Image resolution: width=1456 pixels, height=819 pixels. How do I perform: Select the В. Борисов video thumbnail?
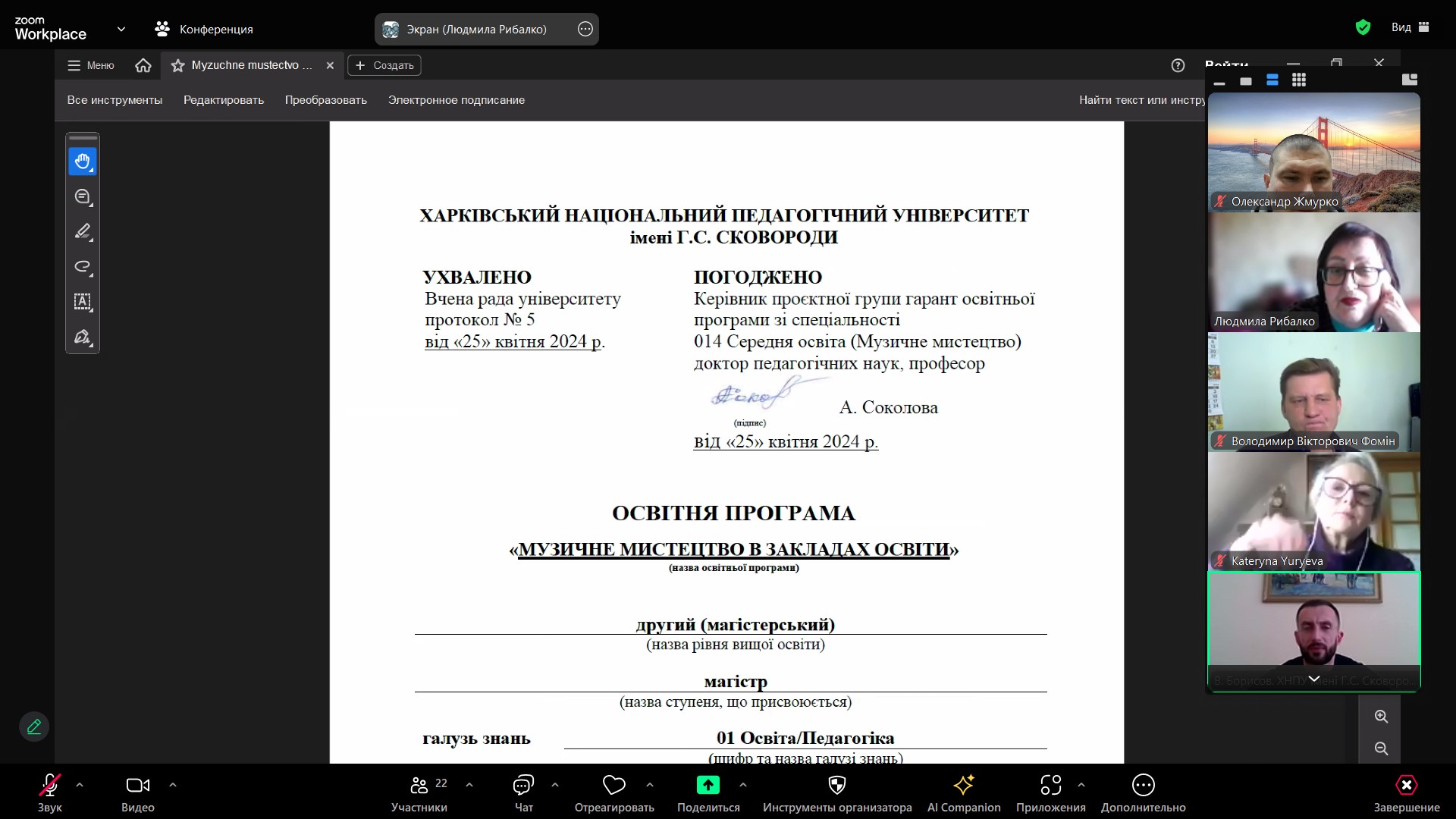(1314, 632)
